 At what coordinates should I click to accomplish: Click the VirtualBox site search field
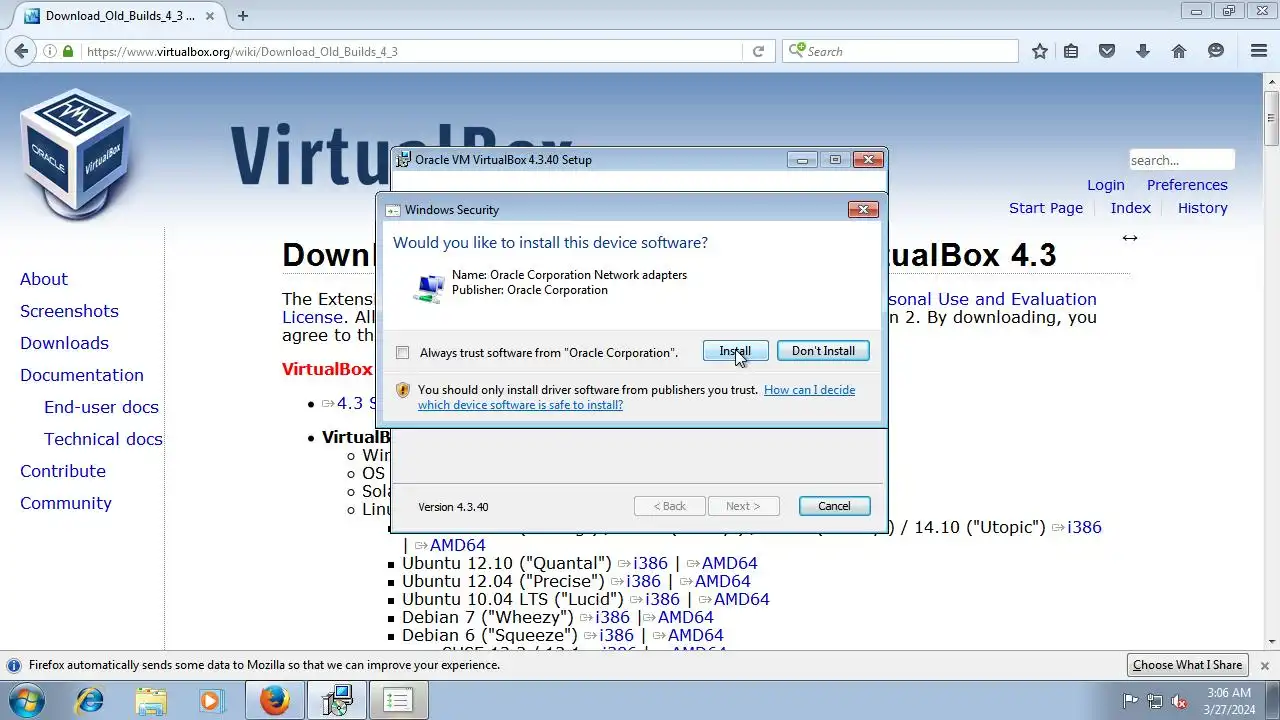click(x=1181, y=160)
